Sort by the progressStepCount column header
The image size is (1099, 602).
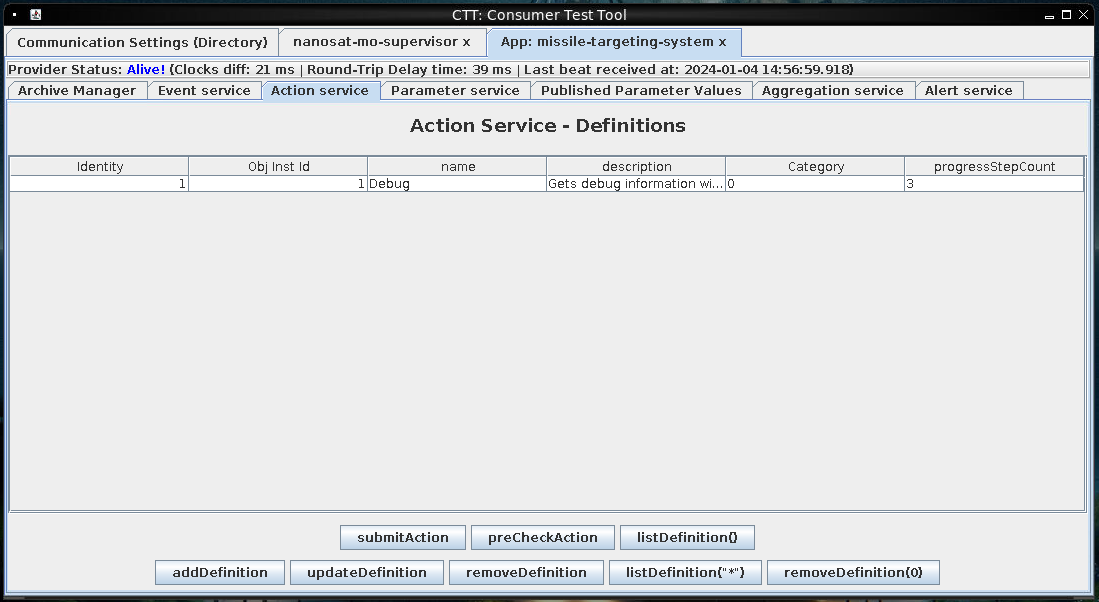pos(994,166)
